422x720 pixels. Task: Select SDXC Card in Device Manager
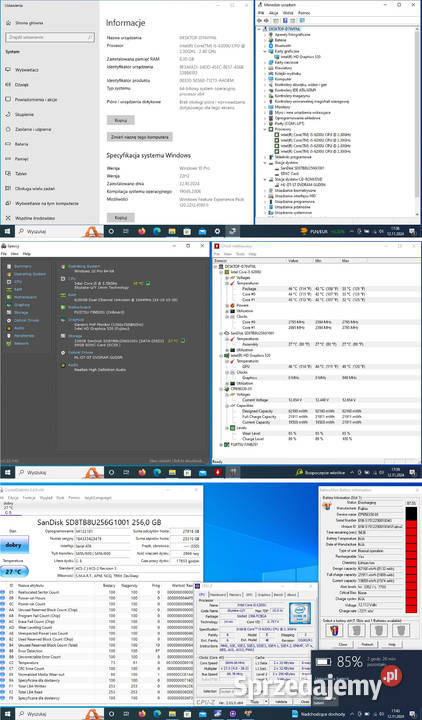click(x=288, y=174)
